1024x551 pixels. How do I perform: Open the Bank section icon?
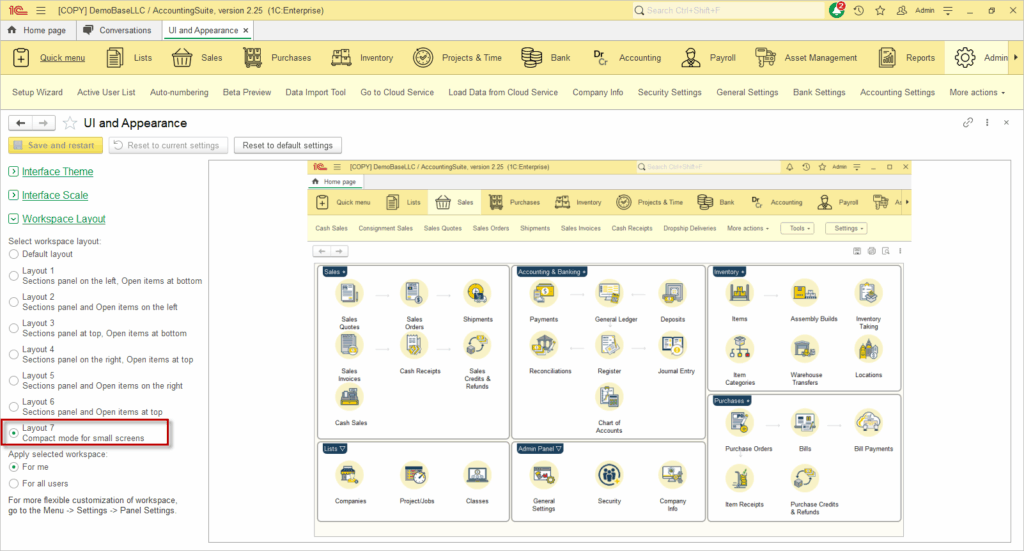point(532,57)
